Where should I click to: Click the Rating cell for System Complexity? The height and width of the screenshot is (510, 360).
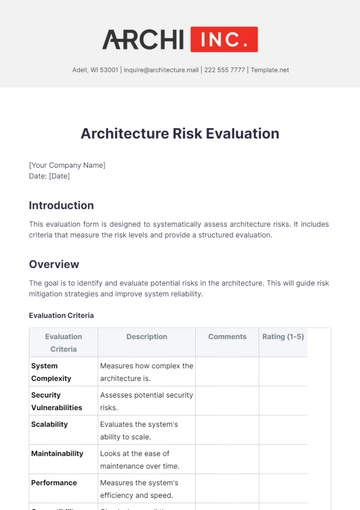coord(283,372)
